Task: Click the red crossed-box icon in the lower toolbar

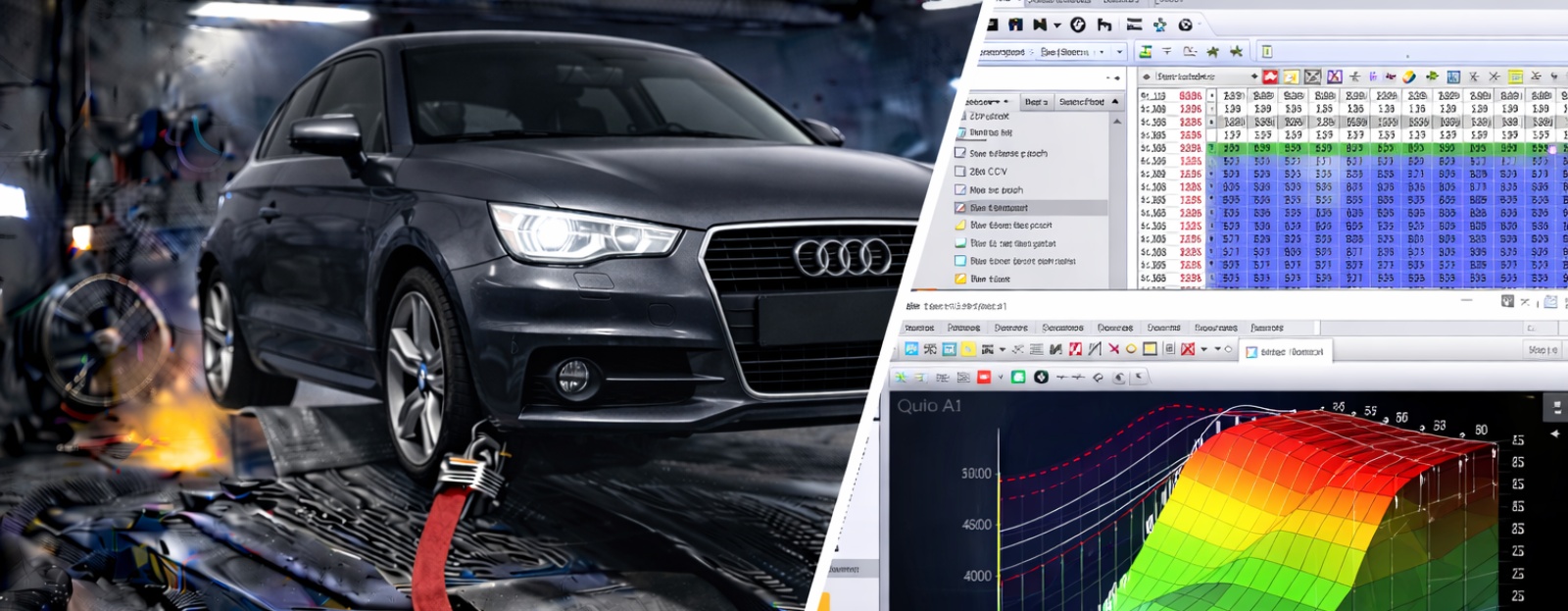Action: (x=1188, y=349)
